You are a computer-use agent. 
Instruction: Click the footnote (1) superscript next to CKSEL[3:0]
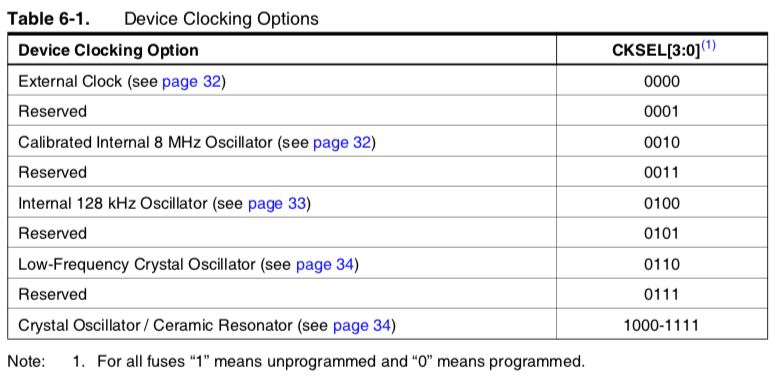(708, 45)
